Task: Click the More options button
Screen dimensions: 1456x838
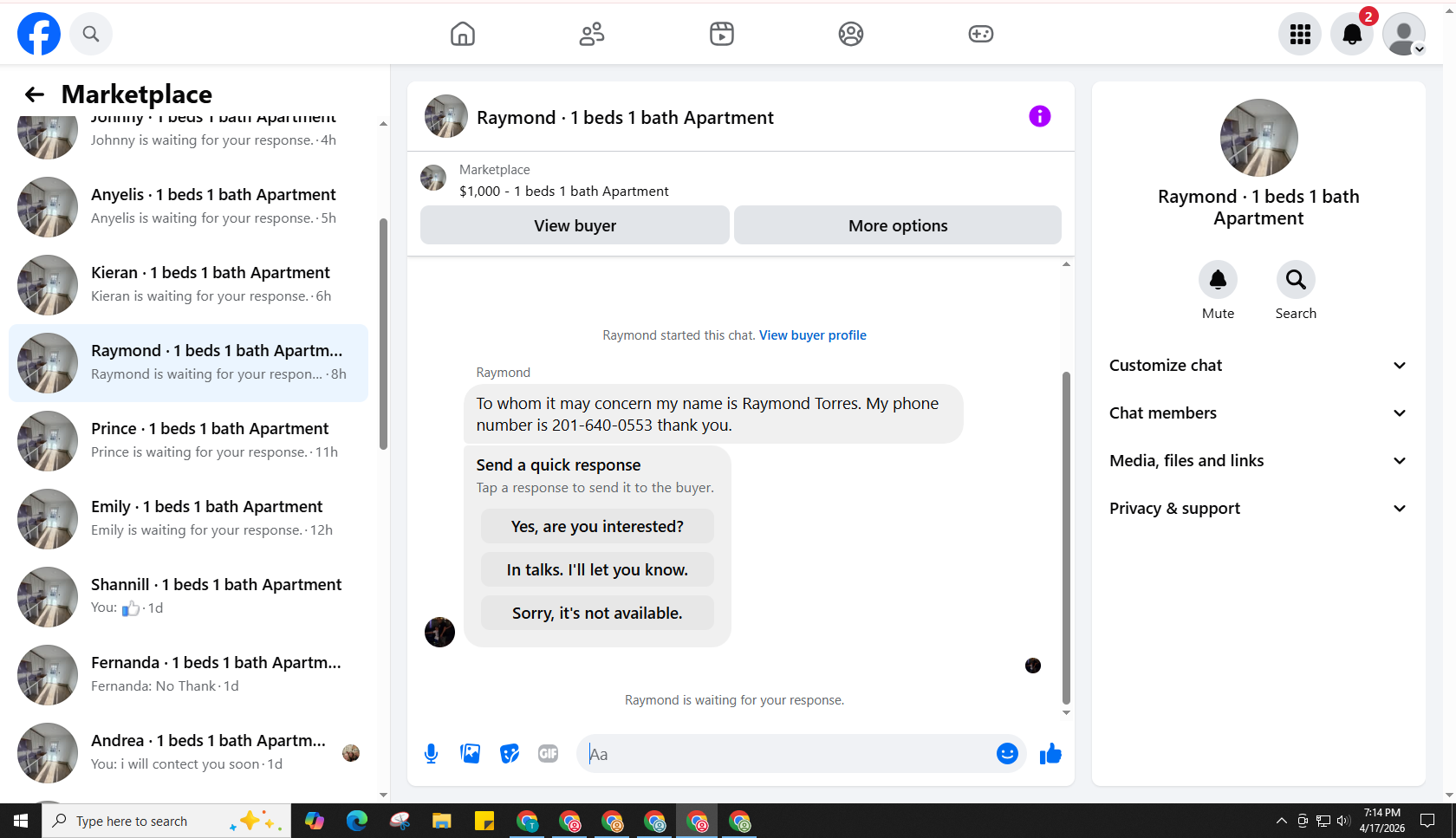Action: [x=898, y=225]
